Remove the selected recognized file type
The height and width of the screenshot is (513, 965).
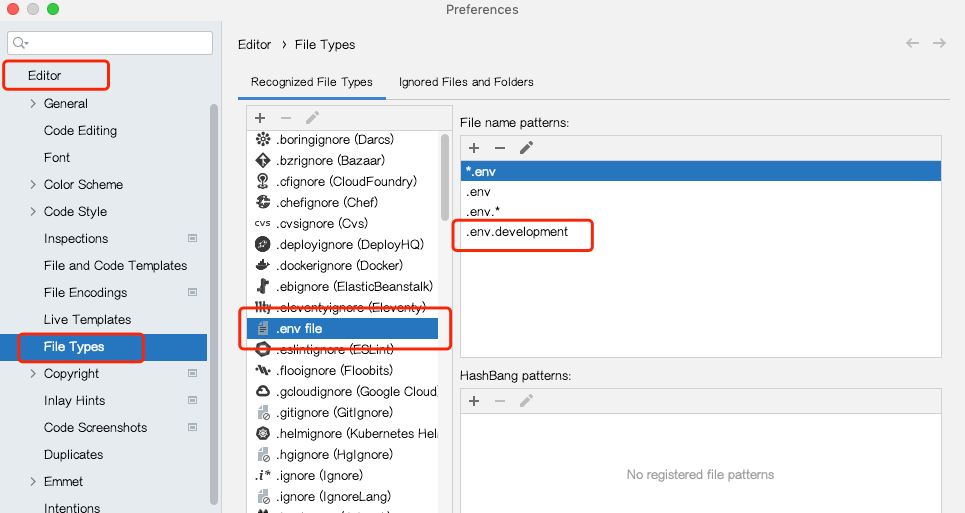point(286,117)
